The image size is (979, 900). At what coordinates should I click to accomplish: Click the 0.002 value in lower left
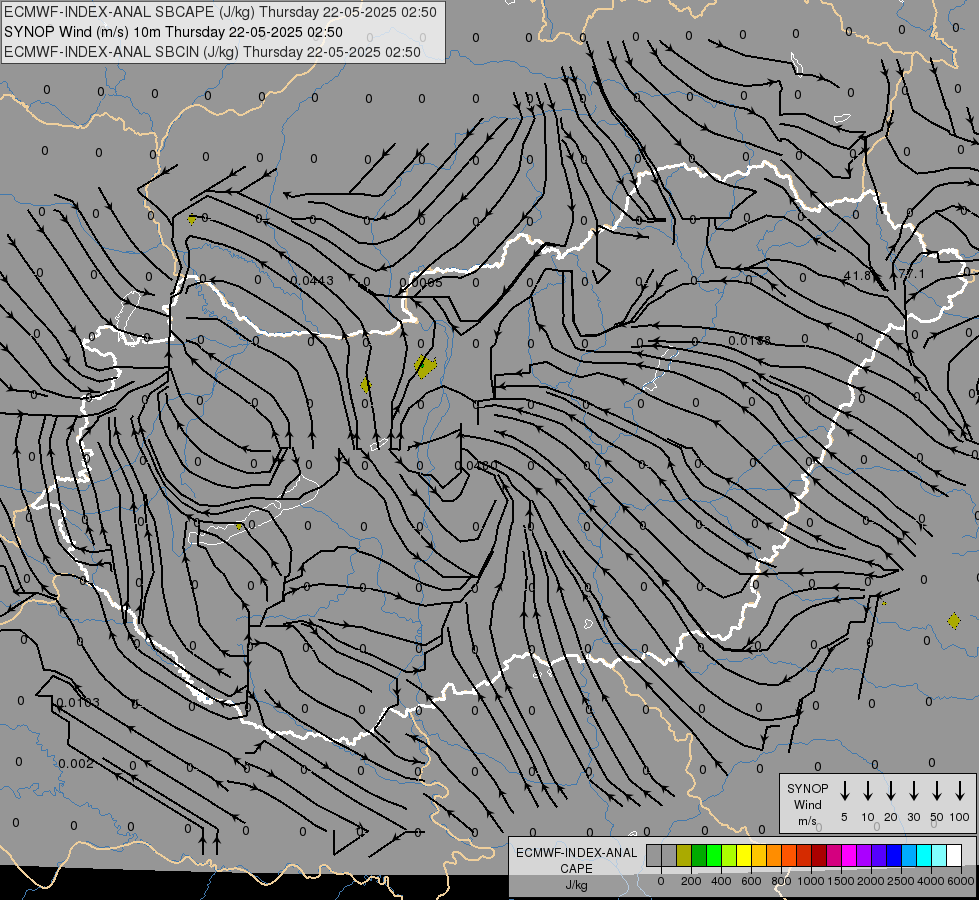(76, 764)
